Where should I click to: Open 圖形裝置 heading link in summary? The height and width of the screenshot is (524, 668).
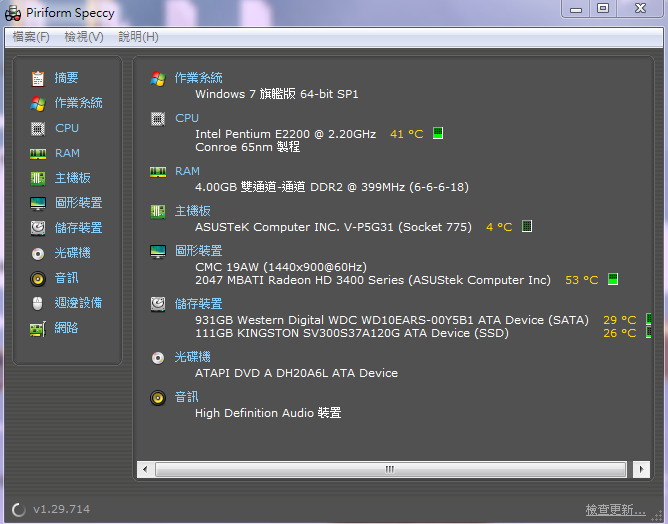(x=199, y=251)
